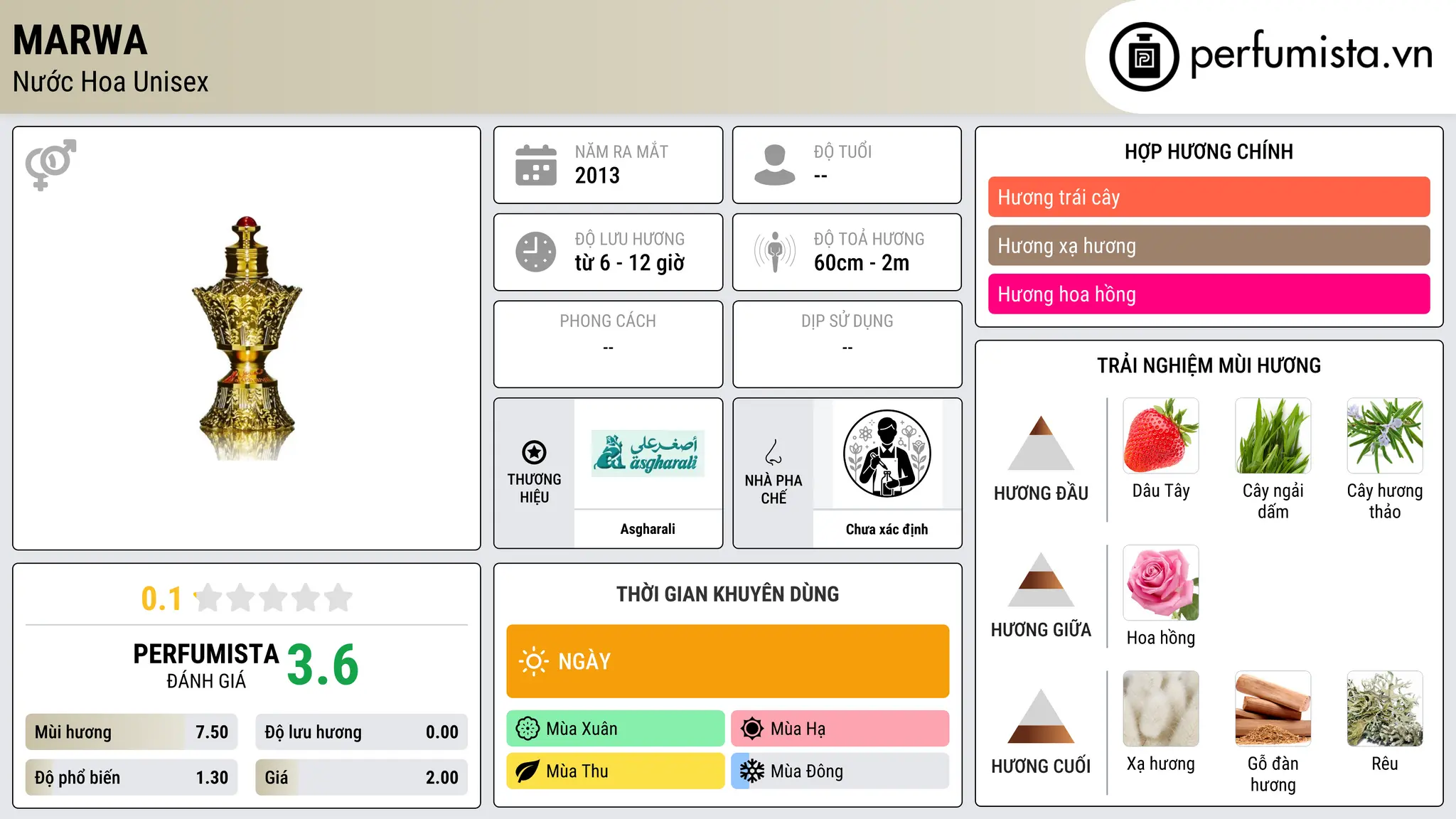Screen dimensions: 1456x819
Task: Click the sun icon next to Ngày
Action: [x=533, y=661]
